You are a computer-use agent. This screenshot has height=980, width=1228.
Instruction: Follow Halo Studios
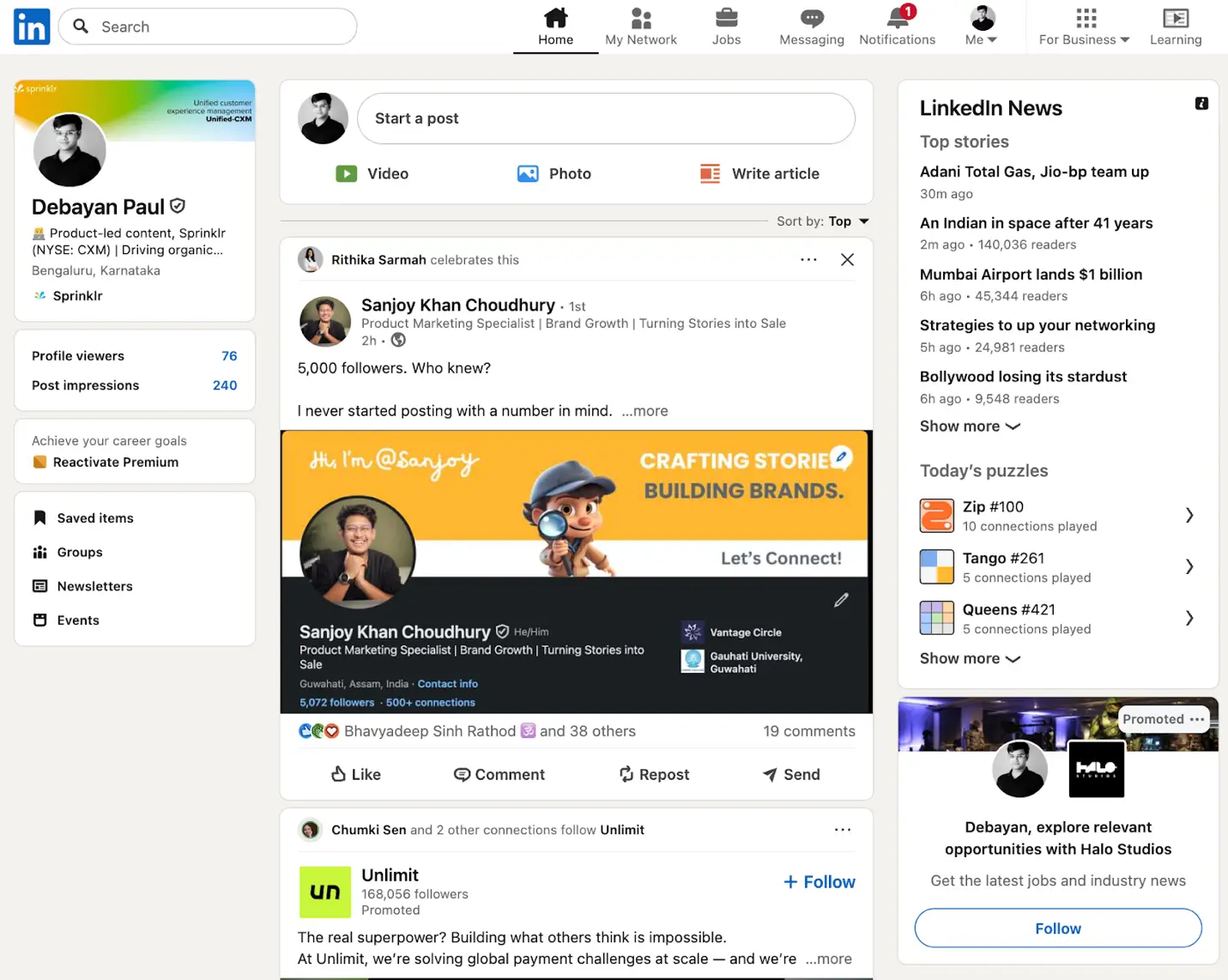[x=1058, y=929]
